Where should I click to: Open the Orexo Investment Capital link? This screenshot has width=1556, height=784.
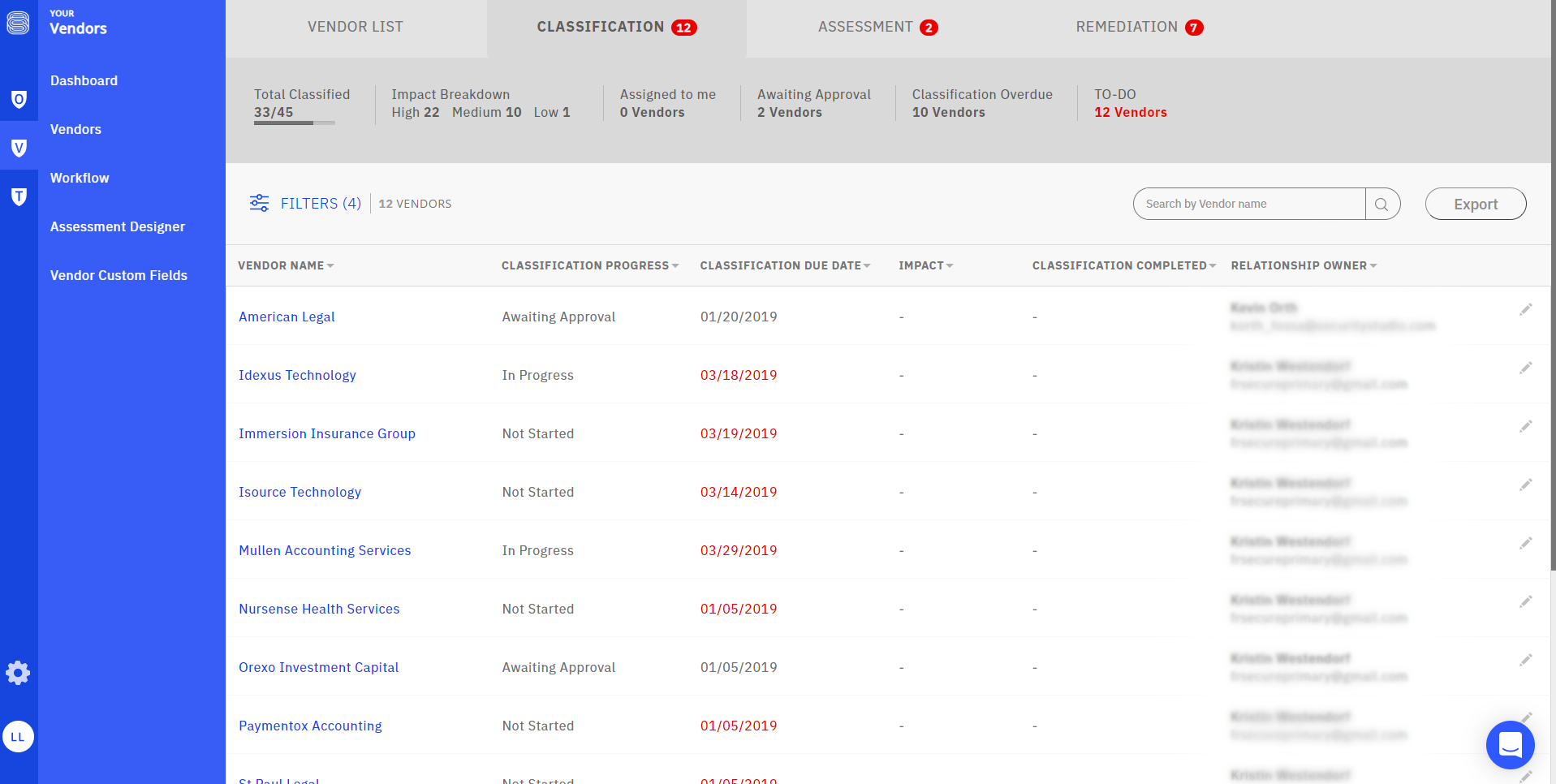pyautogui.click(x=318, y=667)
